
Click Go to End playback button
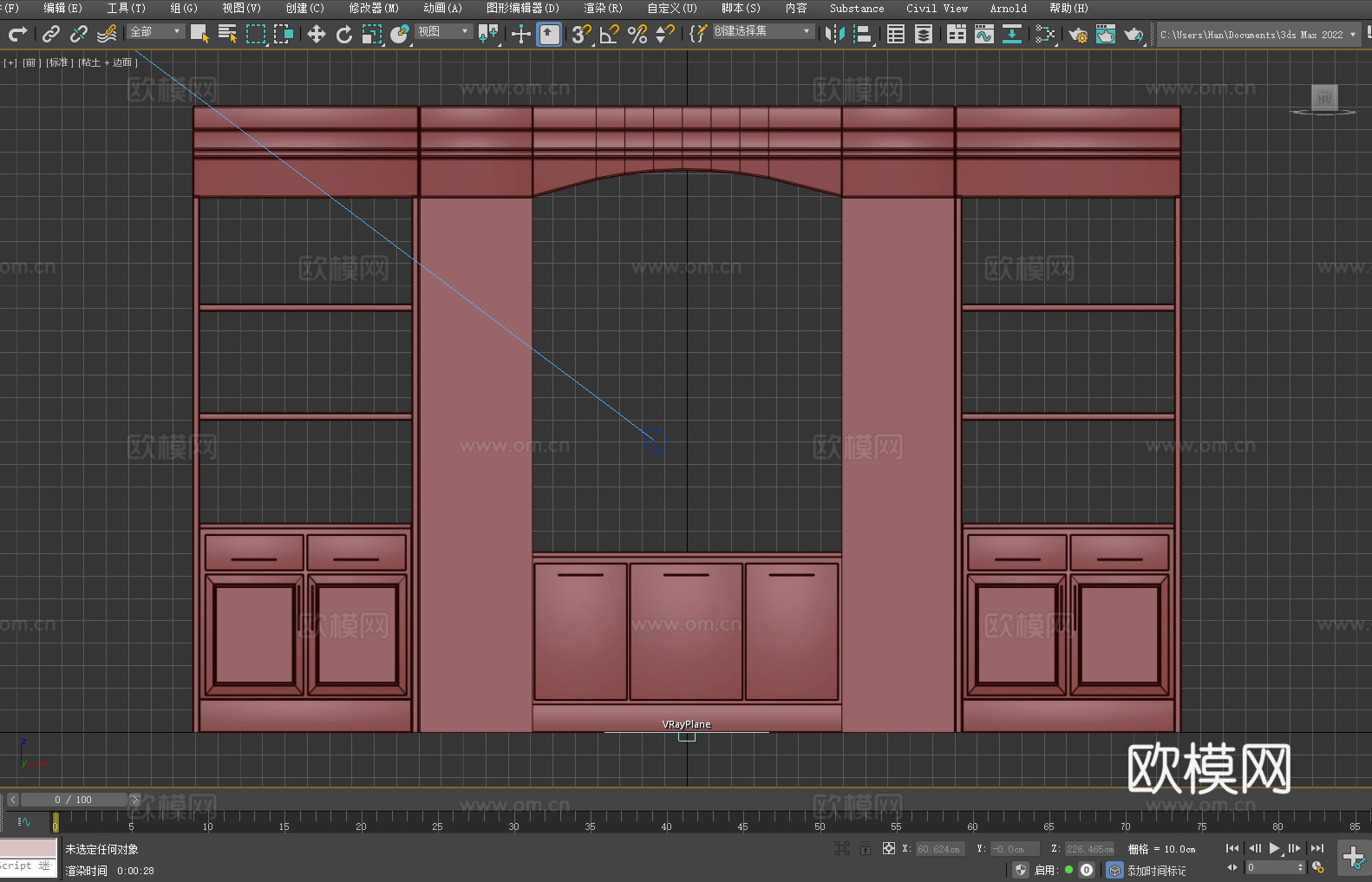(1317, 848)
